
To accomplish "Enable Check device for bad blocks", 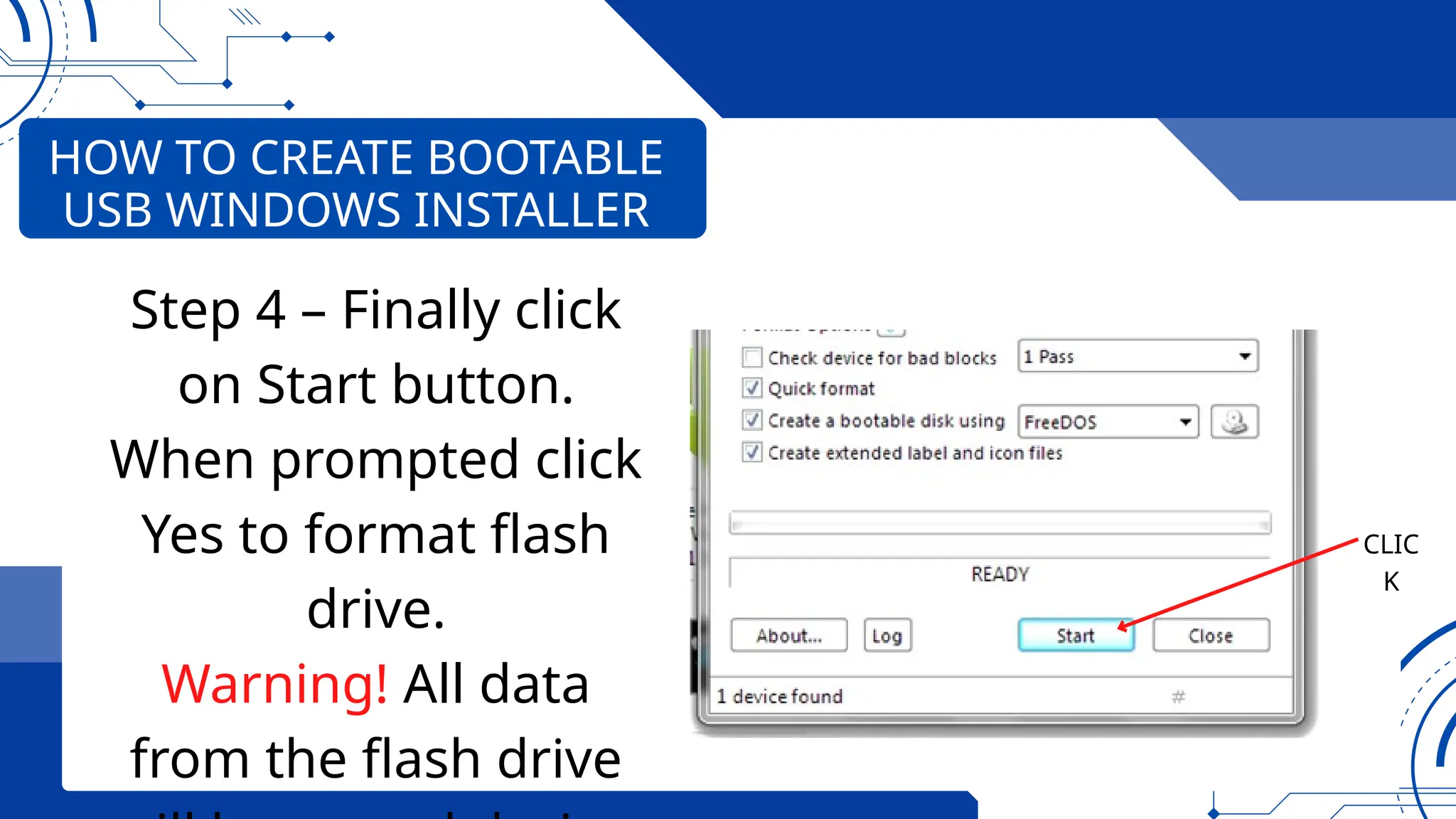I will coord(751,357).
